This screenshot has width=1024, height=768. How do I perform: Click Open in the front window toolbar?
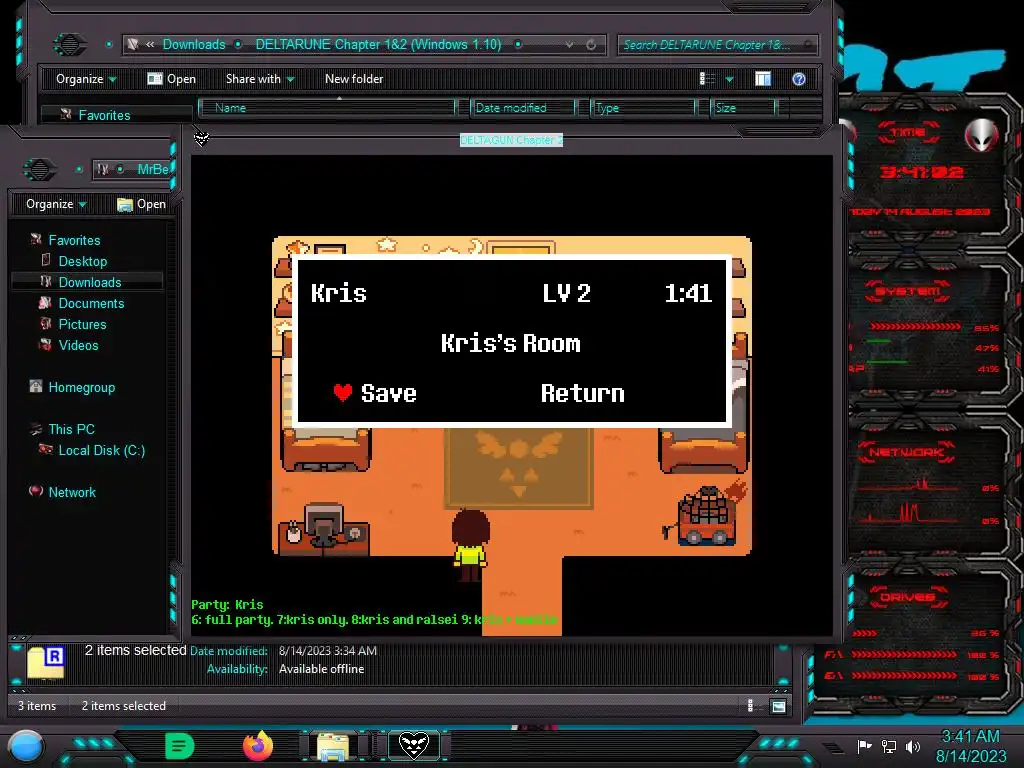(x=141, y=204)
